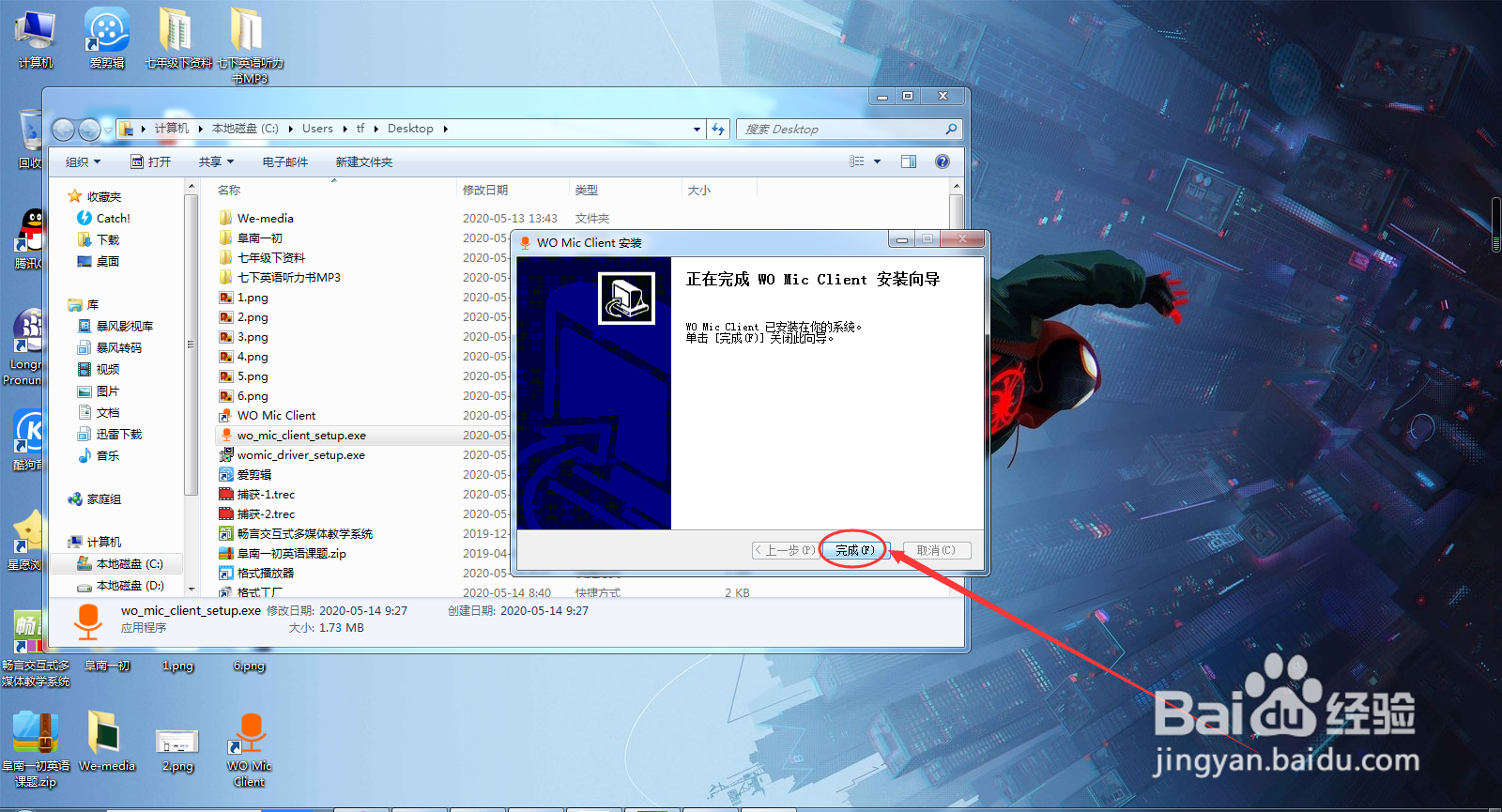Click the 取消(C) cancel button in installer
This screenshot has height=812, width=1502.
pyautogui.click(x=936, y=550)
